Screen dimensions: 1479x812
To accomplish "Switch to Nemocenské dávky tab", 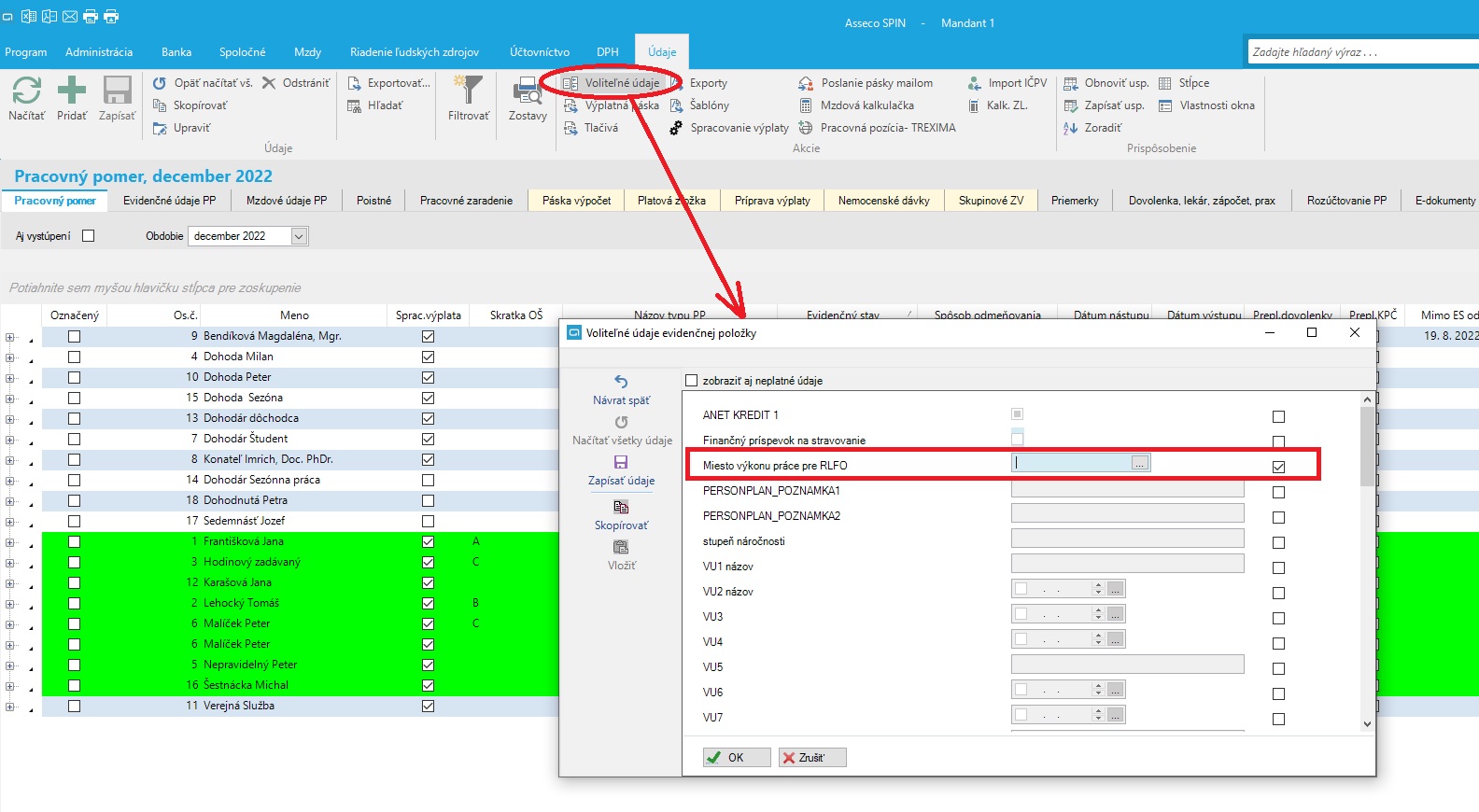I will pyautogui.click(x=883, y=201).
